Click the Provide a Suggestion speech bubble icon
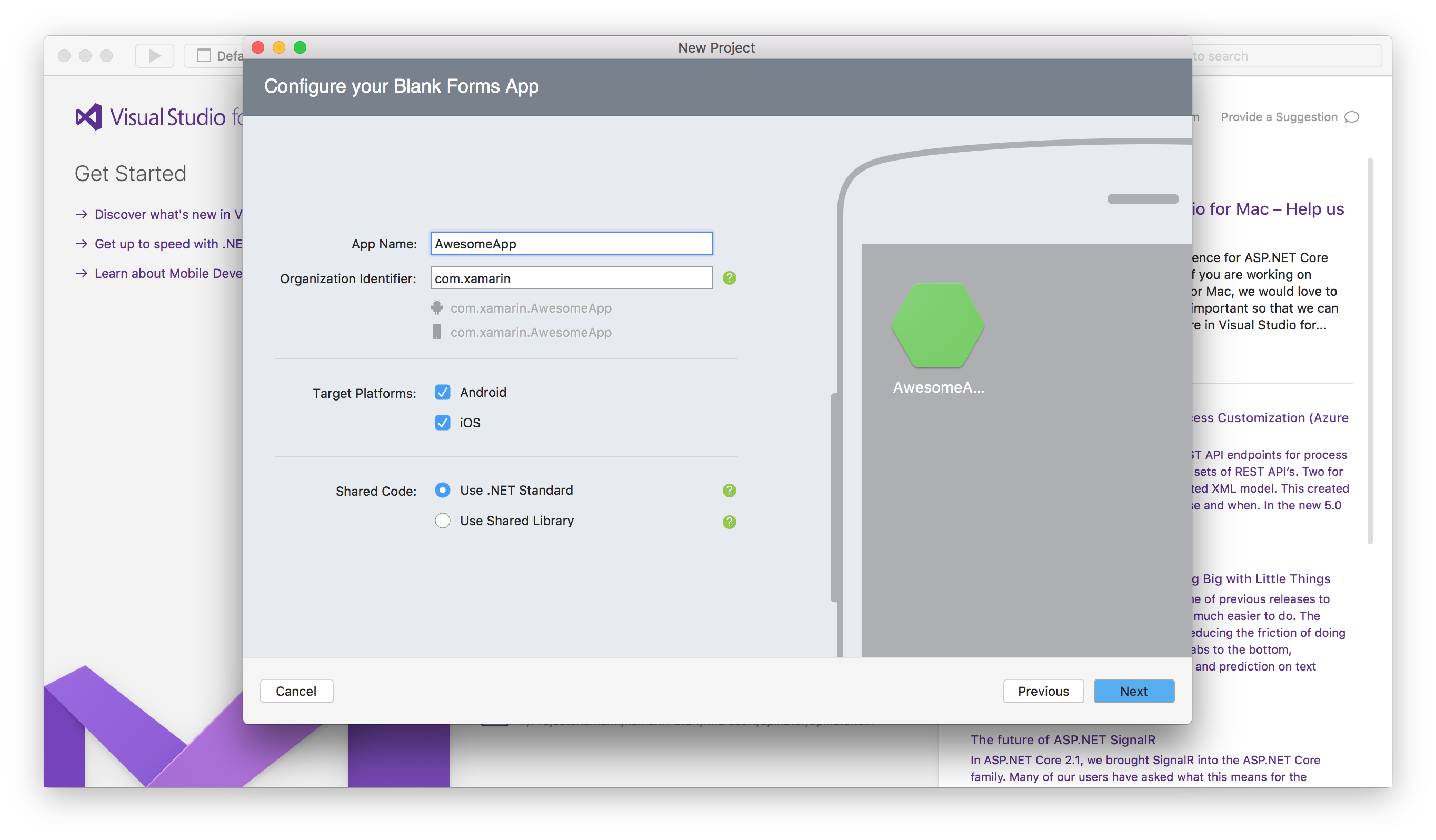The image size is (1436, 840). (x=1352, y=117)
